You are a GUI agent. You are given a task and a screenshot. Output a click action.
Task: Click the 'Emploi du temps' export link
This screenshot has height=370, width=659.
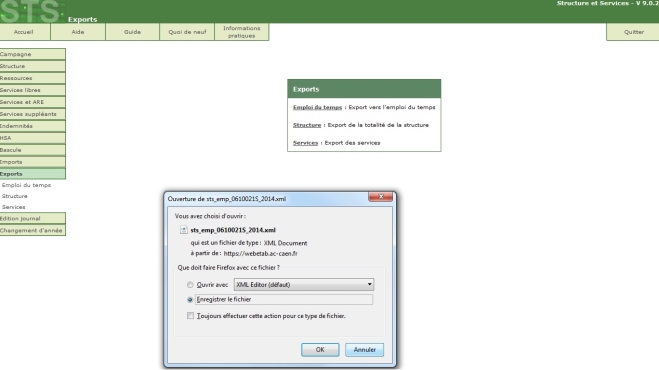(x=317, y=107)
